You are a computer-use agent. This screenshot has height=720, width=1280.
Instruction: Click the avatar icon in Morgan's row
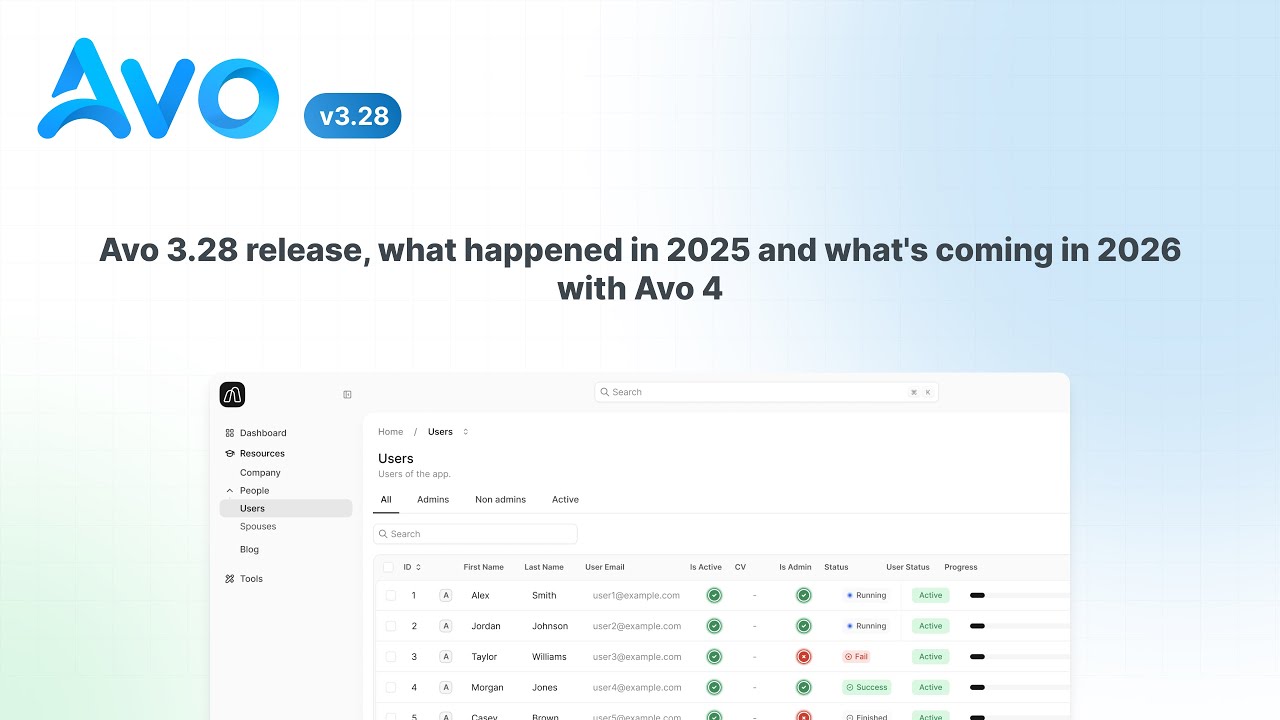[446, 688]
